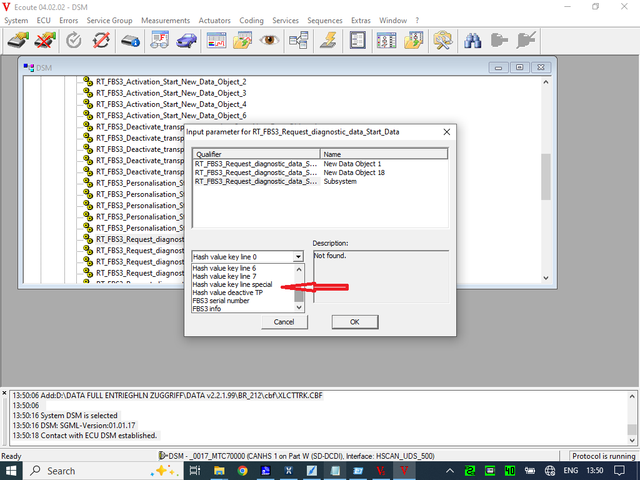Open Task View on the taskbar
This screenshot has width=640, height=480.
pyautogui.click(x=195, y=471)
